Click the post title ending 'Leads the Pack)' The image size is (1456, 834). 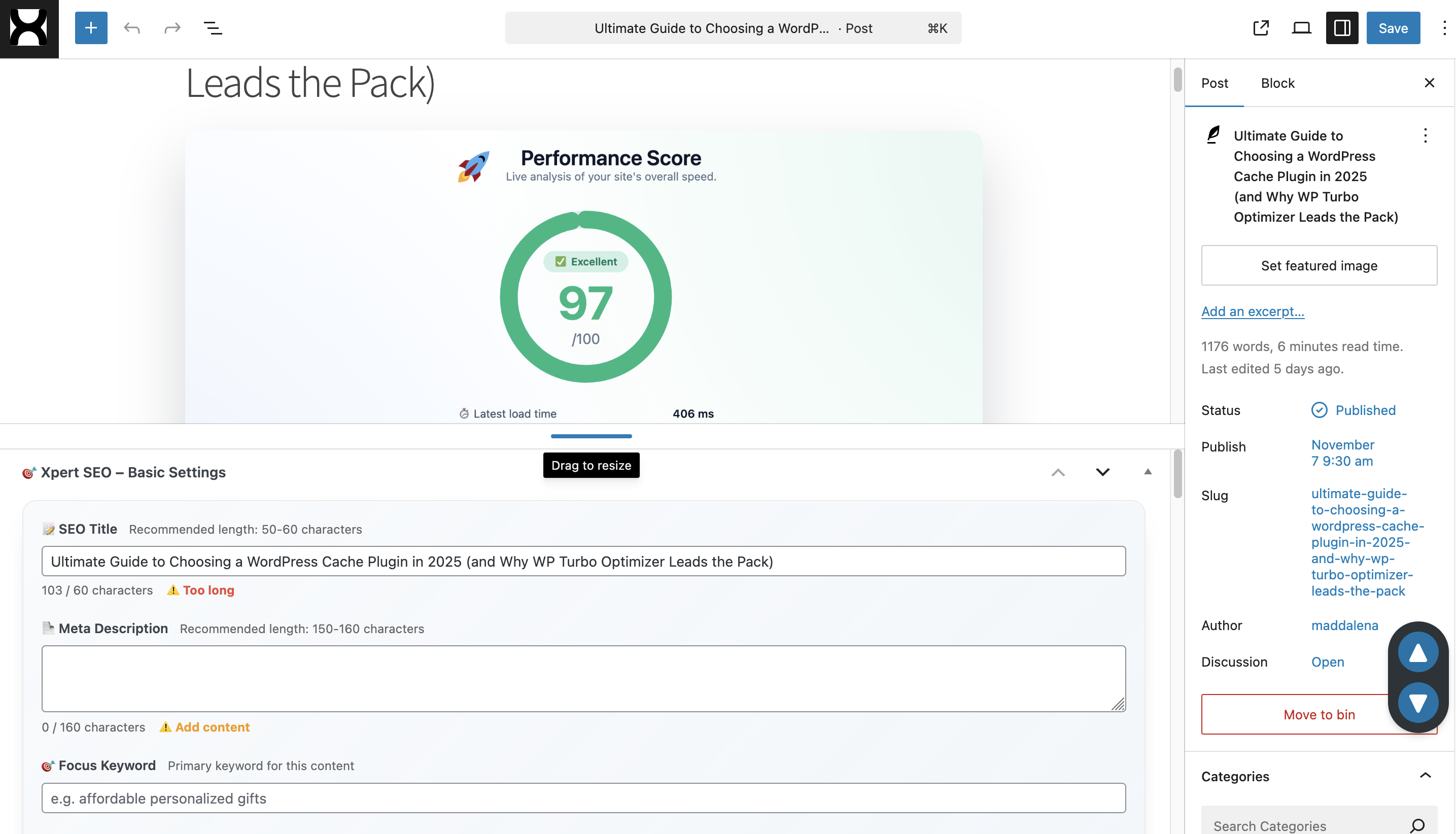tap(310, 84)
